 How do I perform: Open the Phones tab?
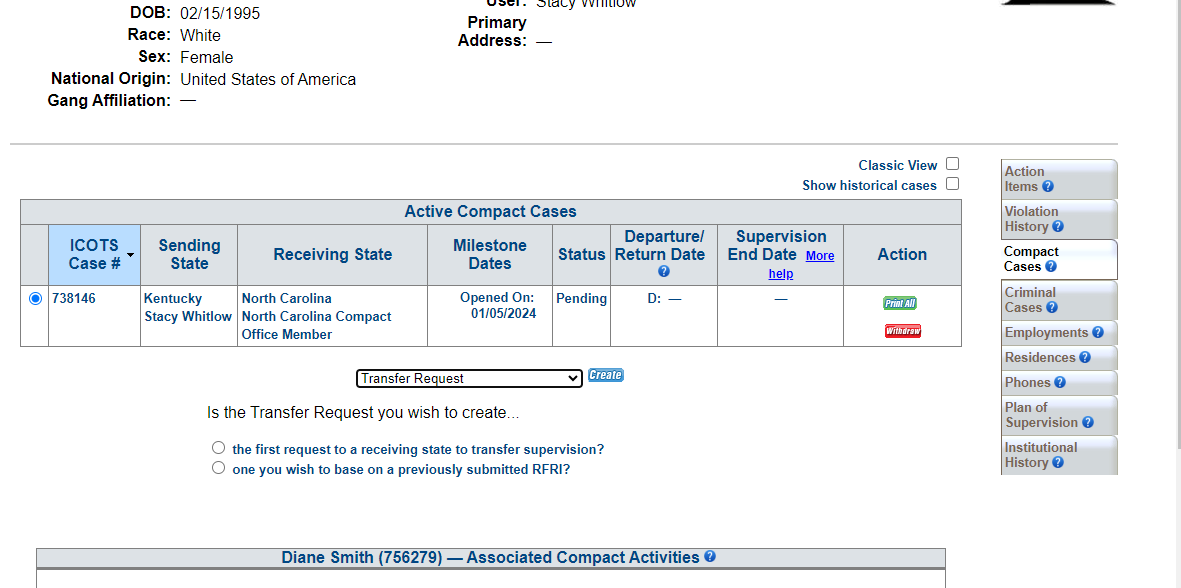1058,382
